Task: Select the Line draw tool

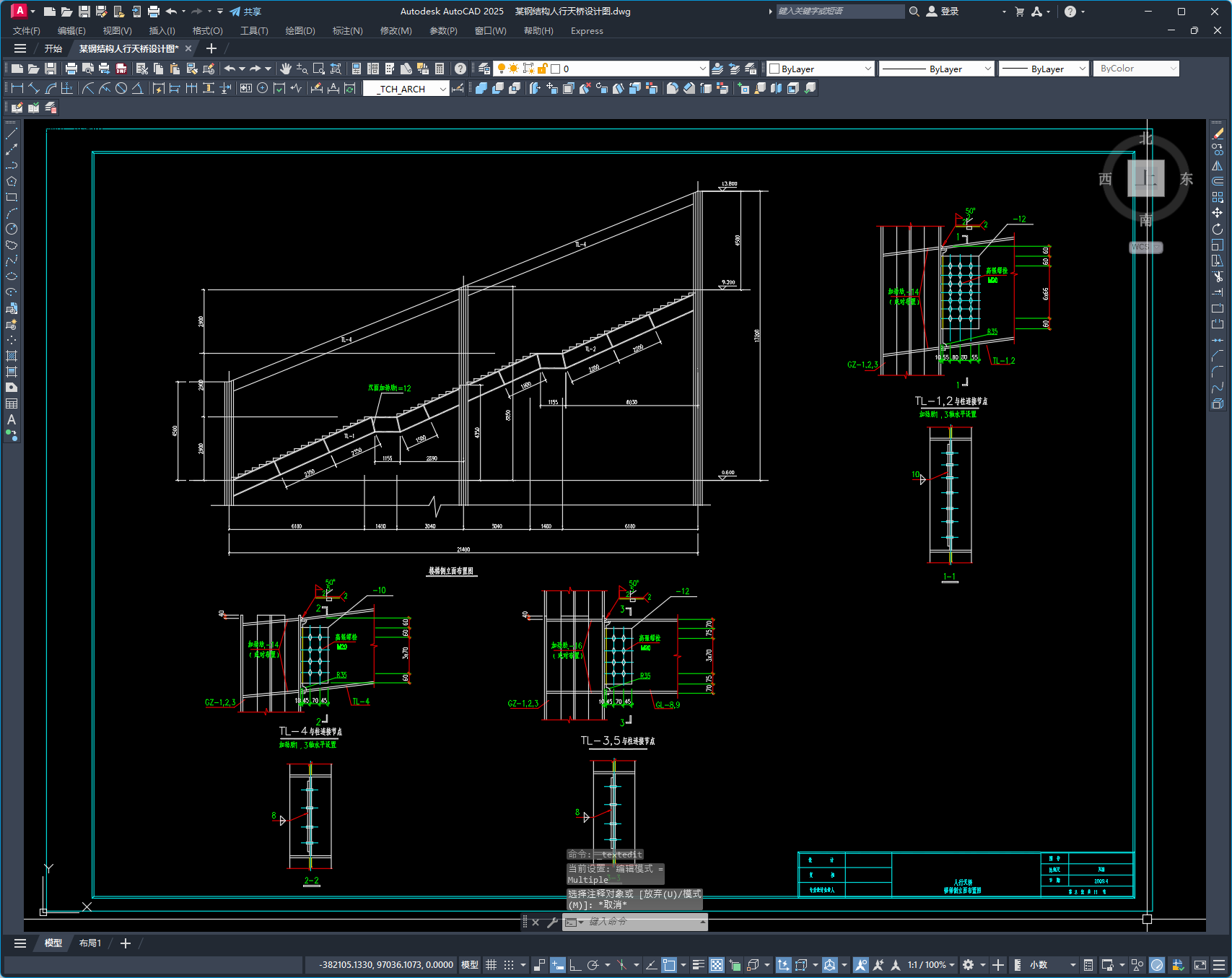Action: (x=12, y=134)
